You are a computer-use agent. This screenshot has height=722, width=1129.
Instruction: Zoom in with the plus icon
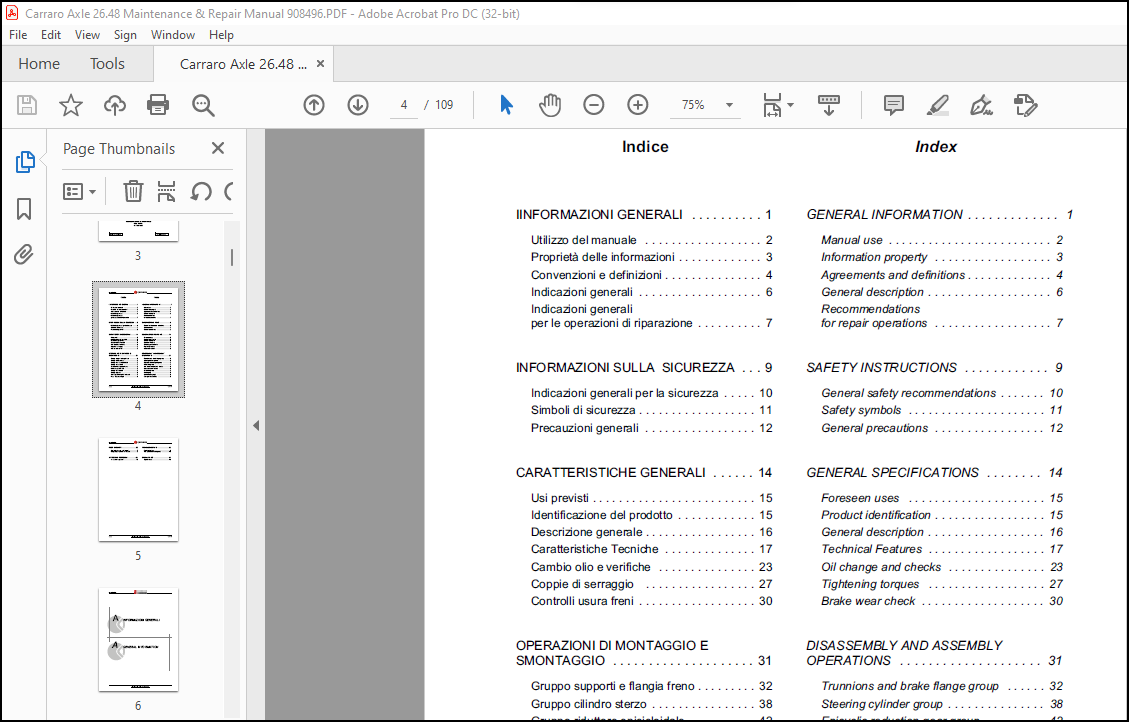tap(637, 105)
